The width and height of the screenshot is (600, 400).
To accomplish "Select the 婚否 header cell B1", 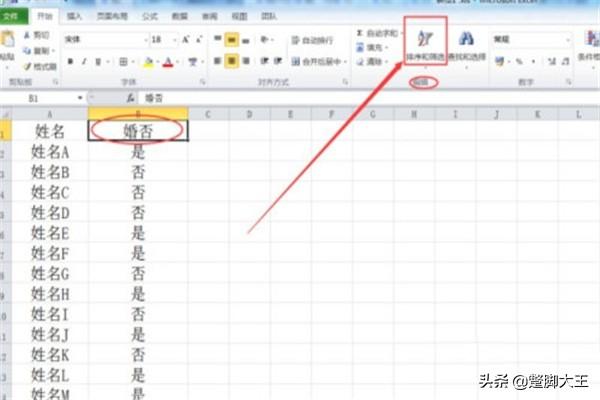I will click(x=137, y=130).
